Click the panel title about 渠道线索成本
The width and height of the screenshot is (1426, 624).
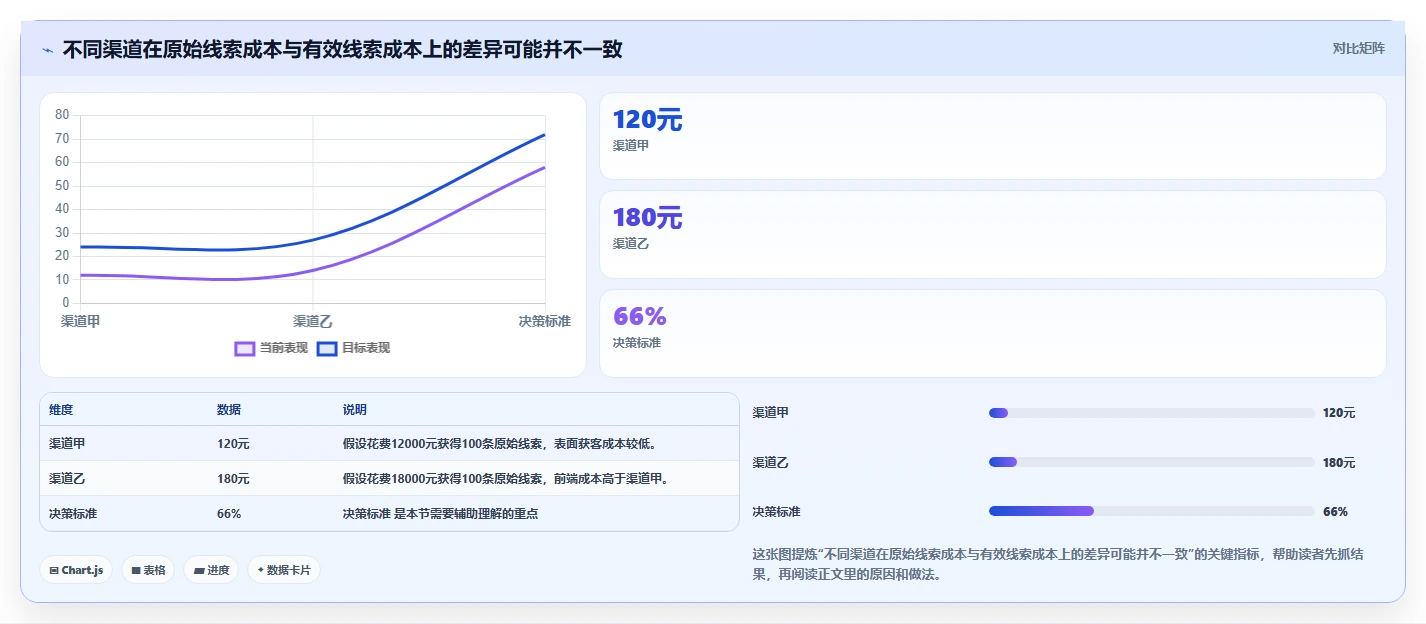click(x=342, y=49)
